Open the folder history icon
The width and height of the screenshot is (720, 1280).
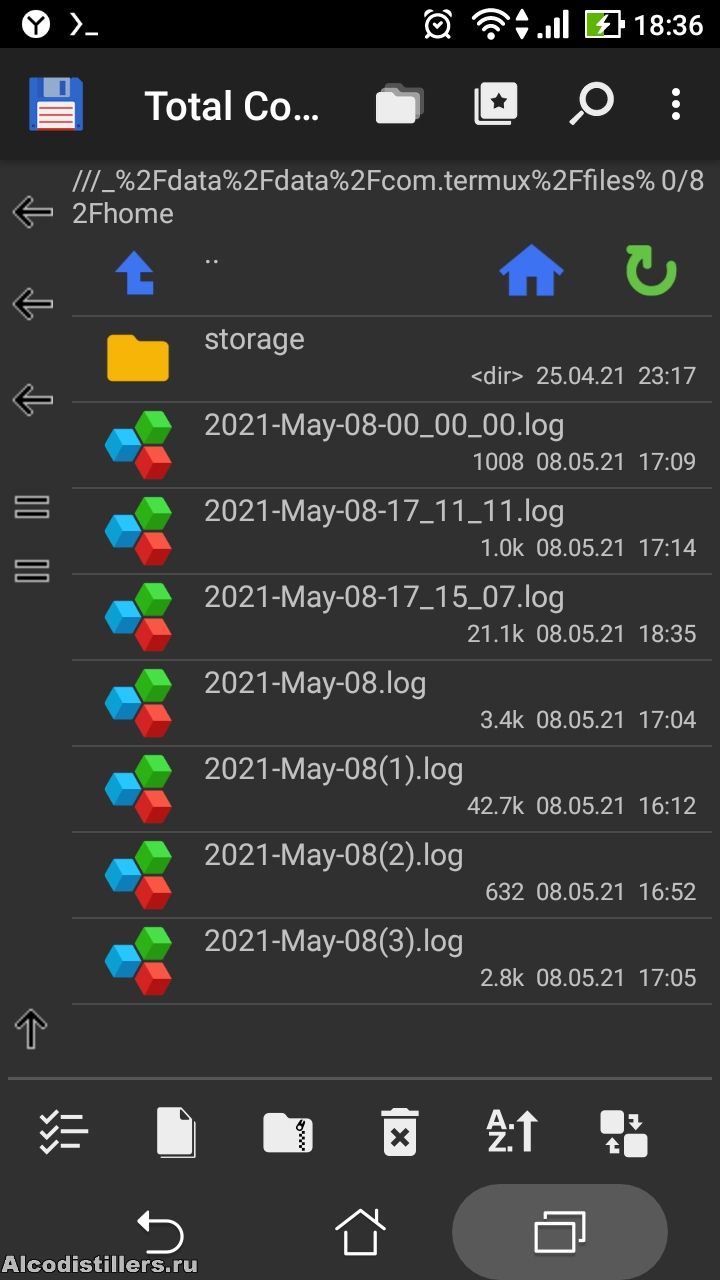pos(399,105)
